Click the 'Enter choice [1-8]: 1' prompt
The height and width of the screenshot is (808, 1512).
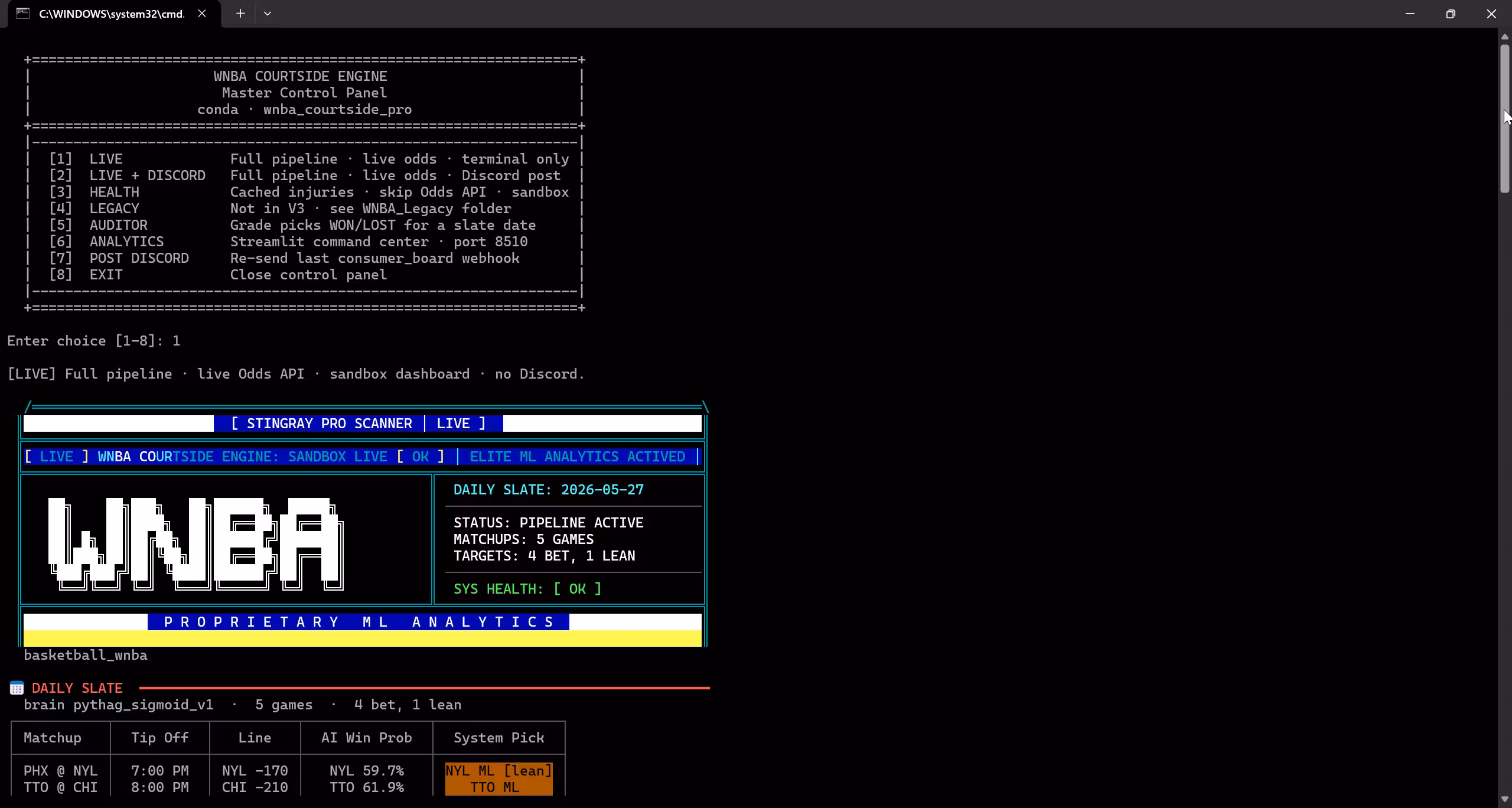point(94,341)
